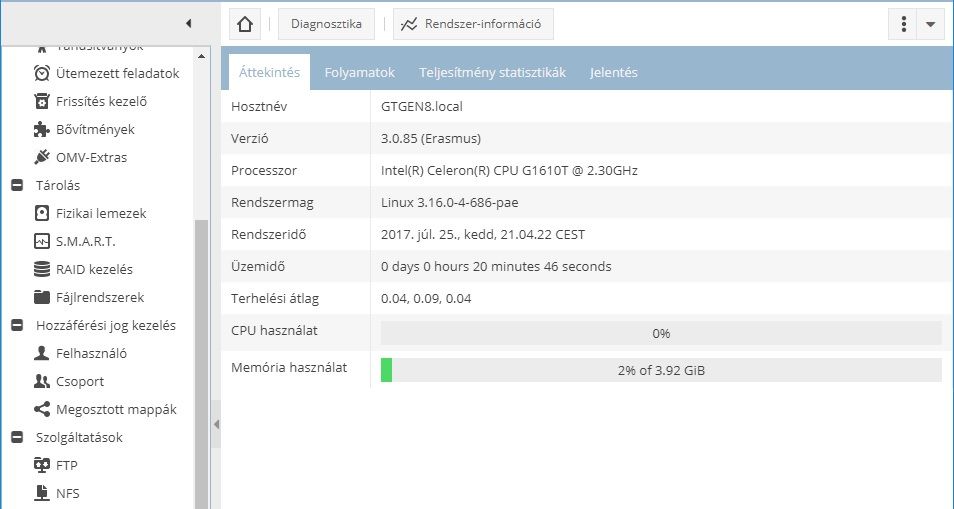Image resolution: width=954 pixels, height=509 pixels.
Task: Open the Teljesítmény statisztikák tab
Action: click(492, 72)
